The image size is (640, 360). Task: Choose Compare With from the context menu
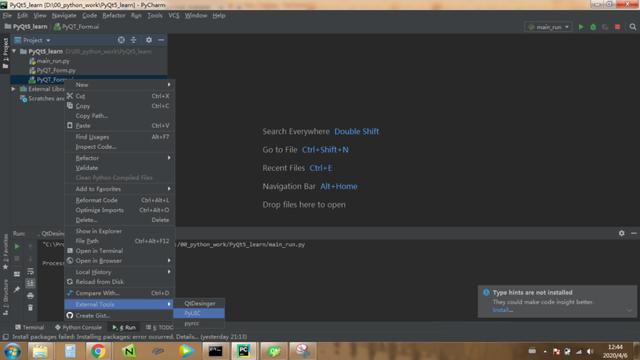(x=120, y=293)
